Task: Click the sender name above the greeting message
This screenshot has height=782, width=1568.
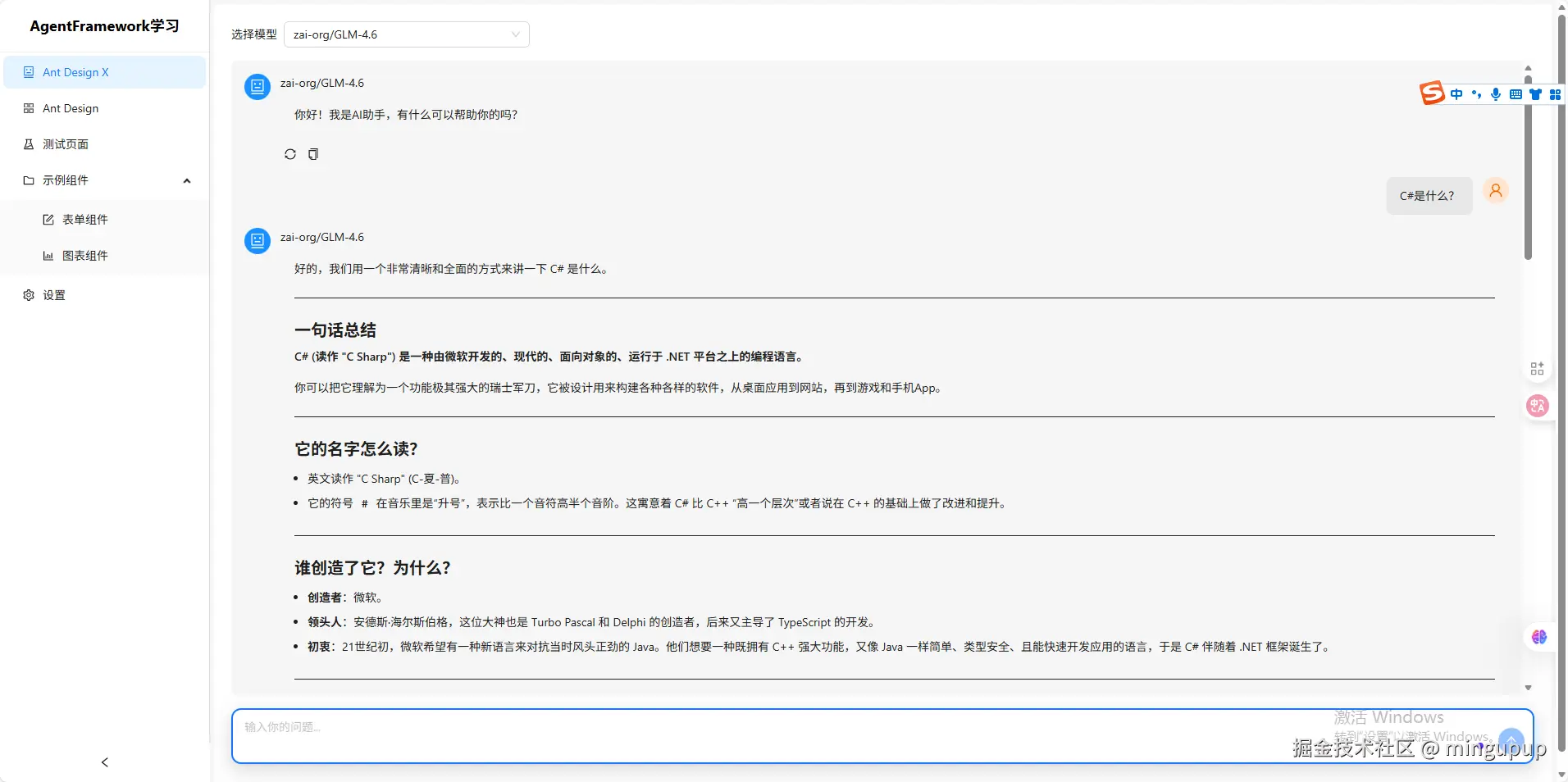Action: [322, 83]
